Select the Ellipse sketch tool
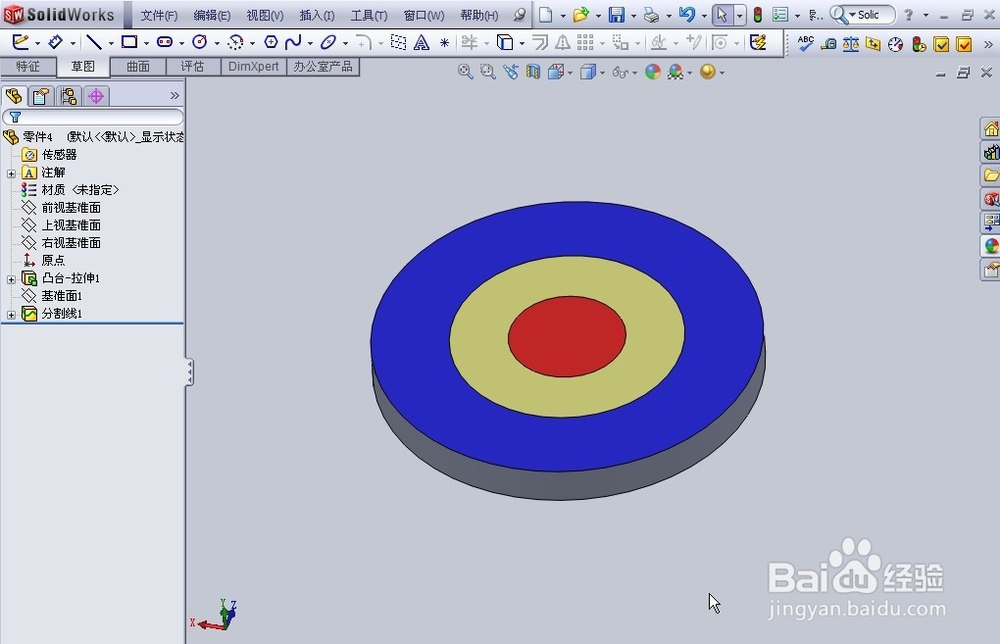The width and height of the screenshot is (1000, 644). point(328,42)
